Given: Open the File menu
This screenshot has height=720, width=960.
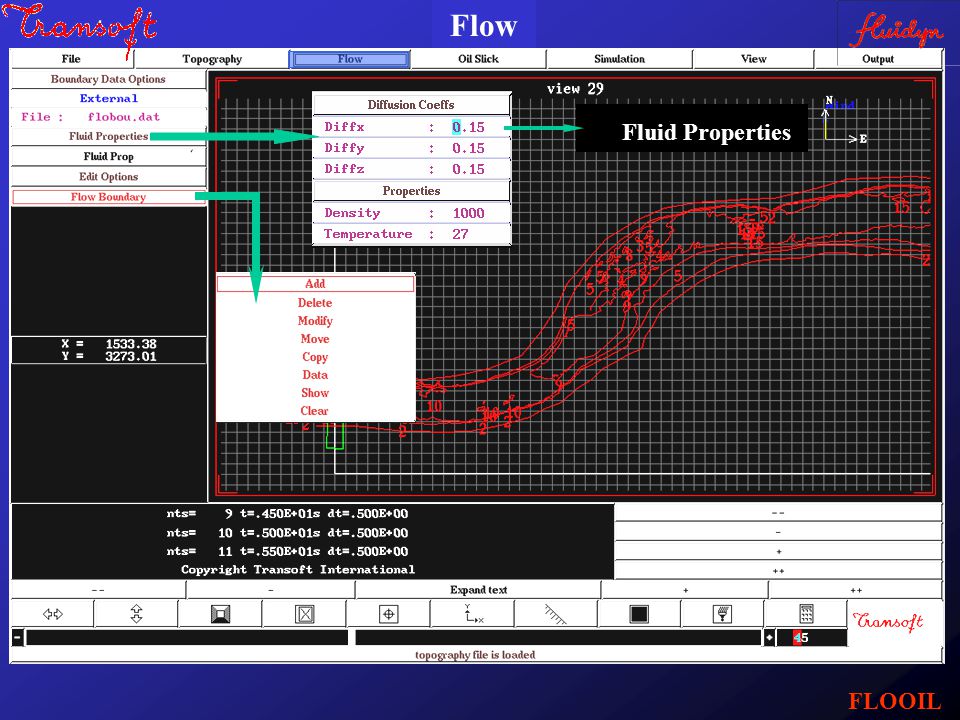Looking at the screenshot, I should click(x=72, y=59).
